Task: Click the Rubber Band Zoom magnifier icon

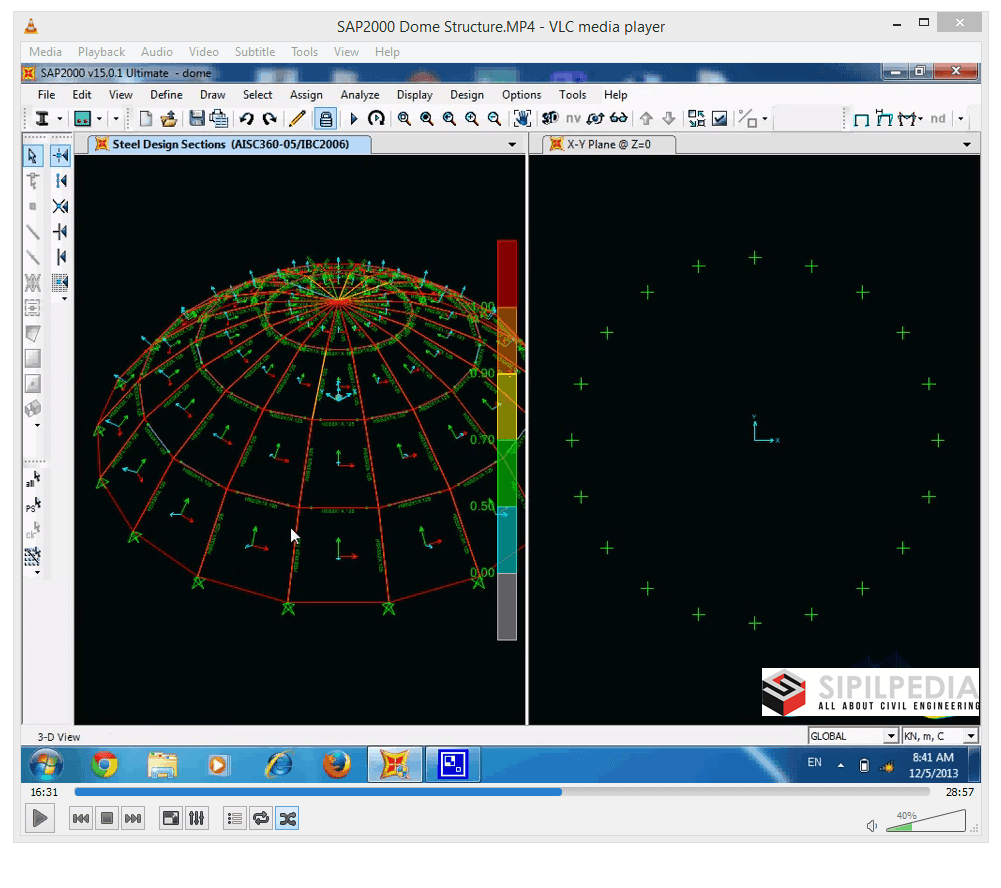Action: point(404,119)
